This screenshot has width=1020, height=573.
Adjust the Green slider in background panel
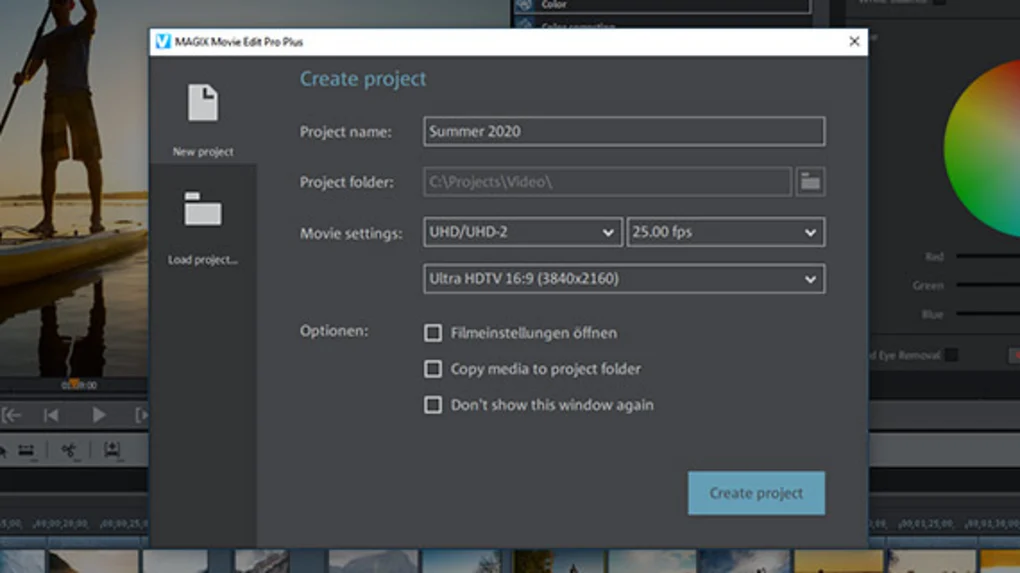coord(988,285)
